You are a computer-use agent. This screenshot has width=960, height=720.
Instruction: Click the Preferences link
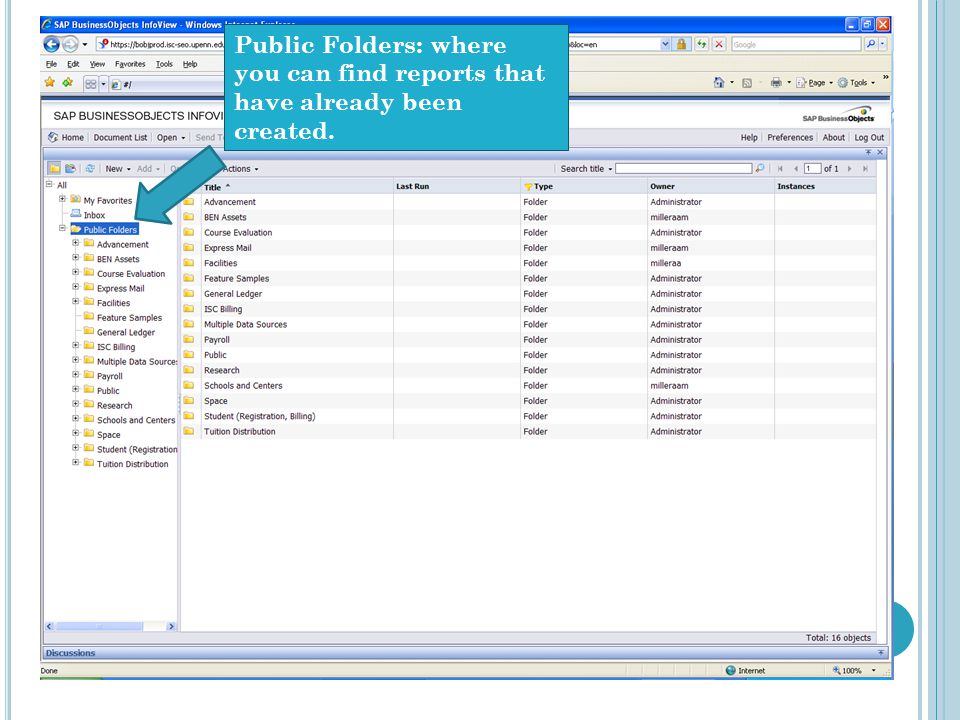(790, 137)
